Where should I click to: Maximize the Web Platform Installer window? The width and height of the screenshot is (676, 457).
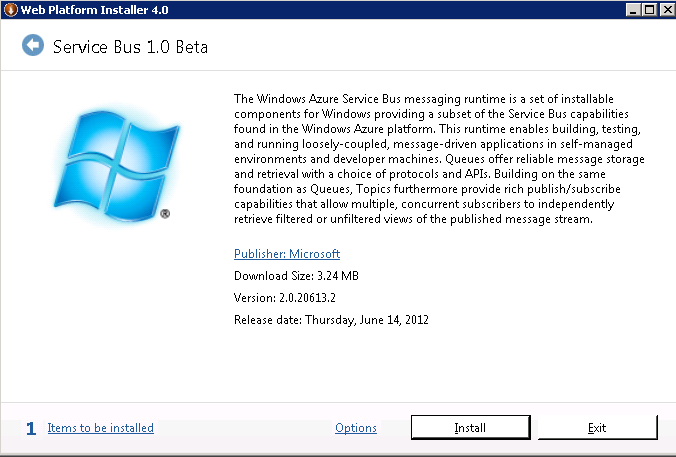coord(649,9)
